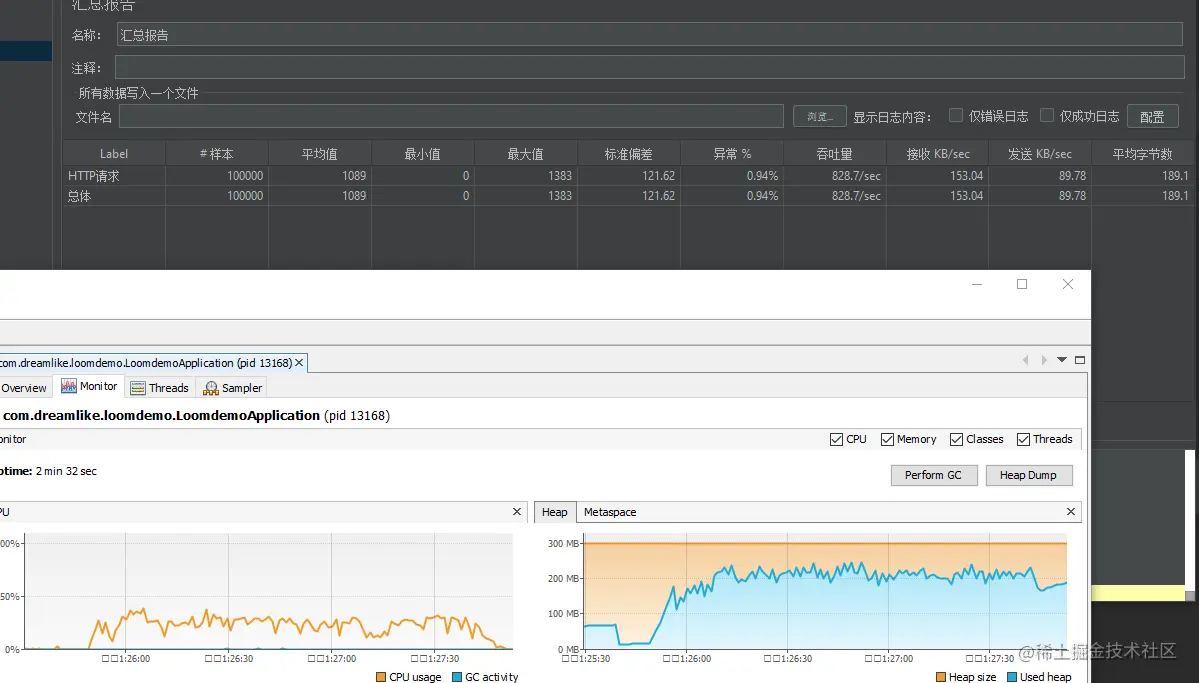Click 153.04 received KB/sec in HTTP请求 row
Viewport: 1199px width, 683px height.
967,176
